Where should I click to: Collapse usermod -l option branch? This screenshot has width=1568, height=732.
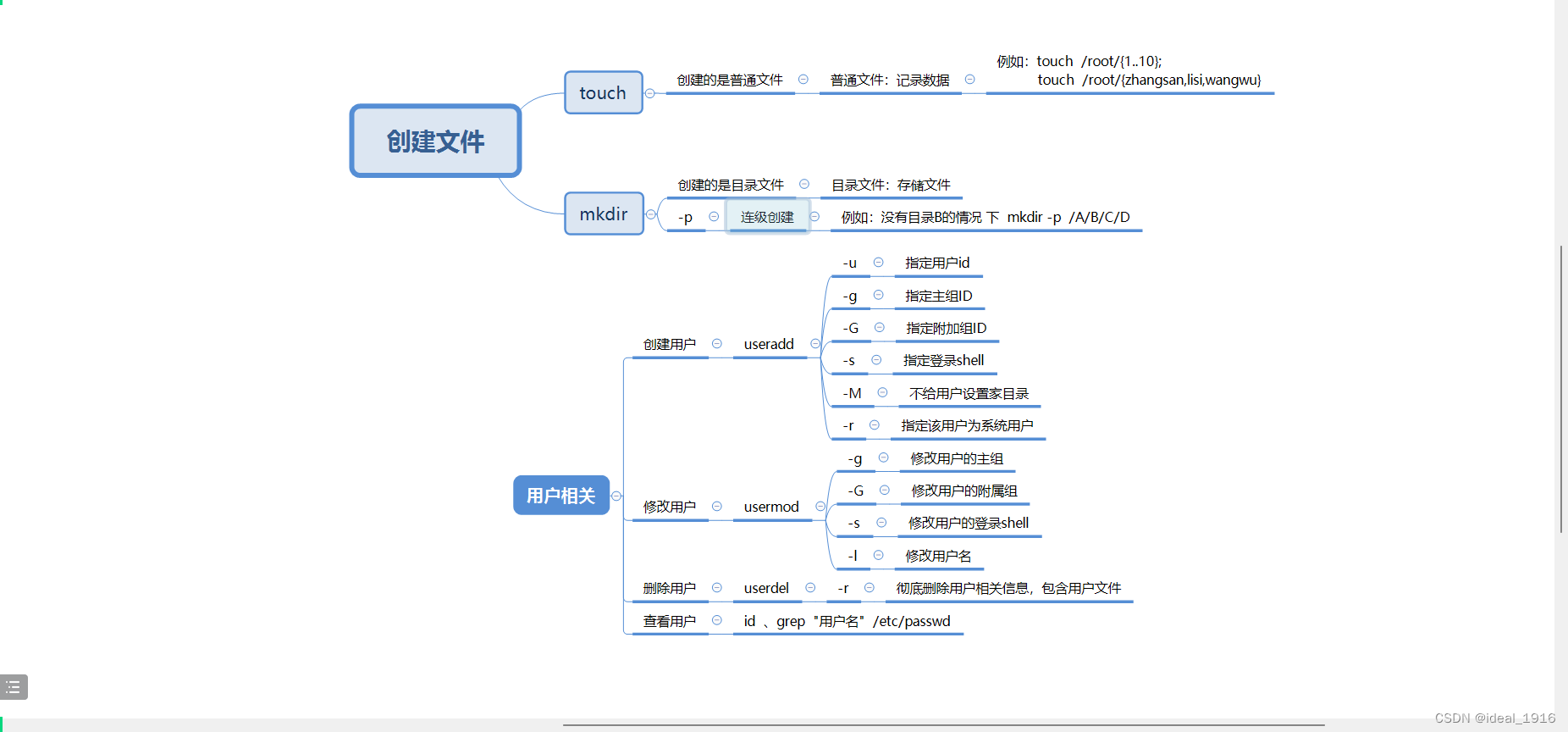click(x=879, y=555)
